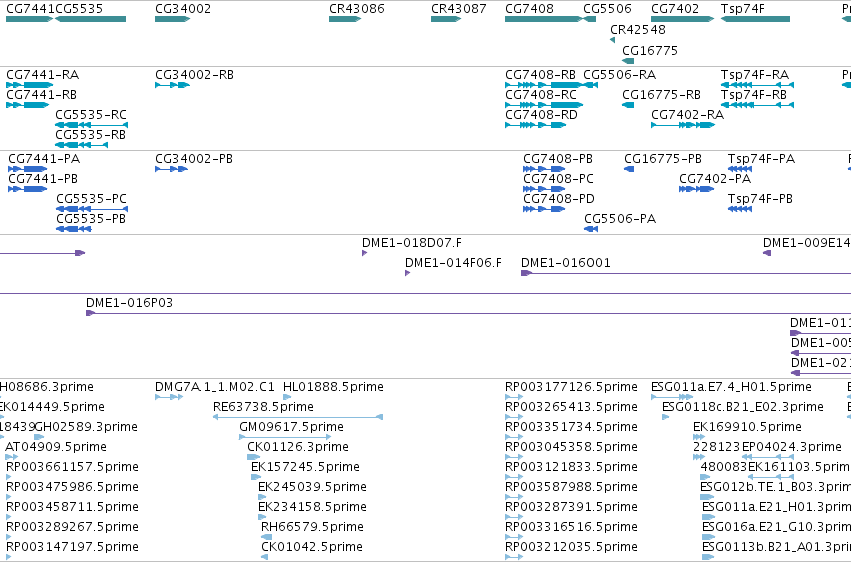Image resolution: width=851 pixels, height=562 pixels.
Task: Select the CG5506 gene feature
Action: click(x=589, y=19)
